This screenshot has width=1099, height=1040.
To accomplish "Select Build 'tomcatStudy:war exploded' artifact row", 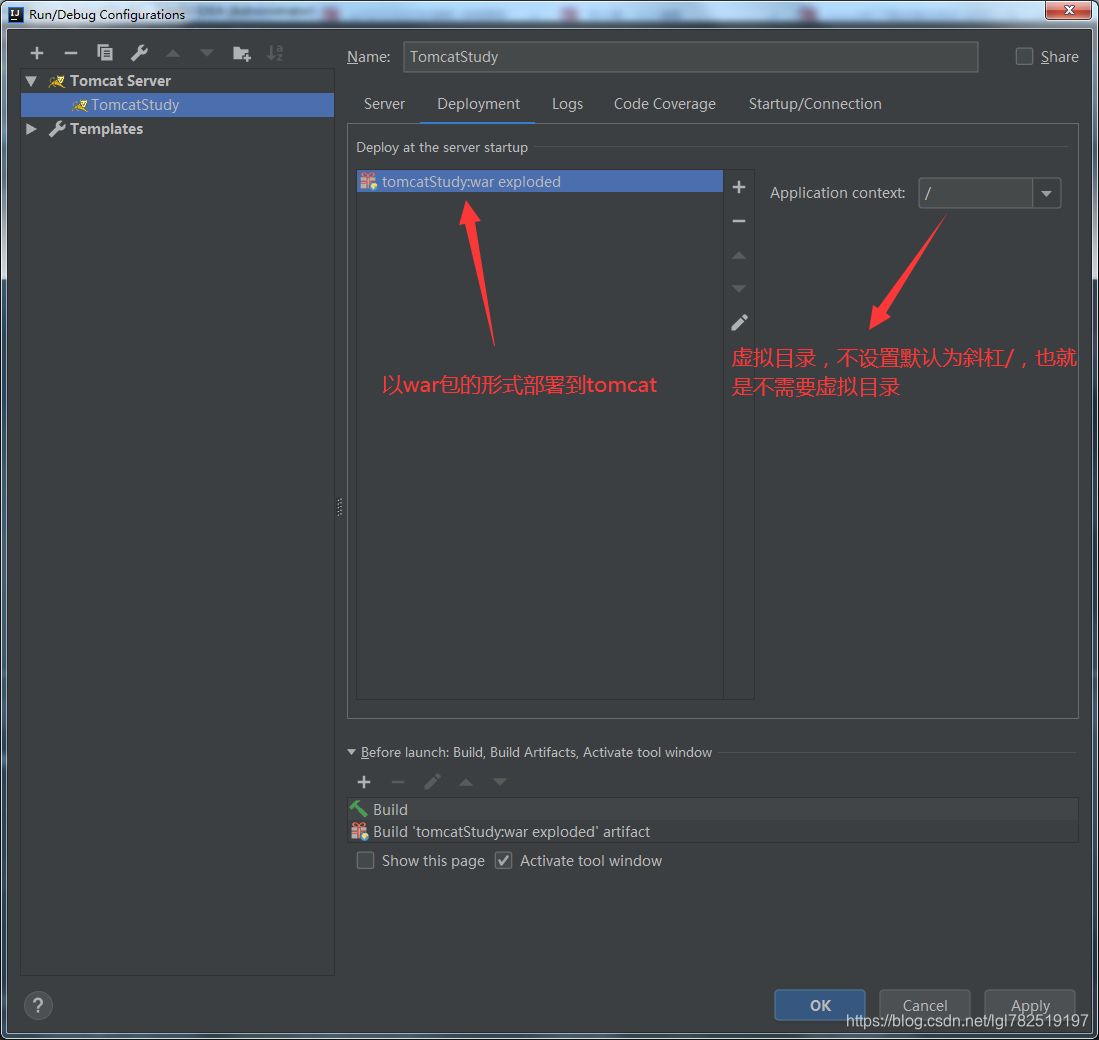I will (x=713, y=832).
